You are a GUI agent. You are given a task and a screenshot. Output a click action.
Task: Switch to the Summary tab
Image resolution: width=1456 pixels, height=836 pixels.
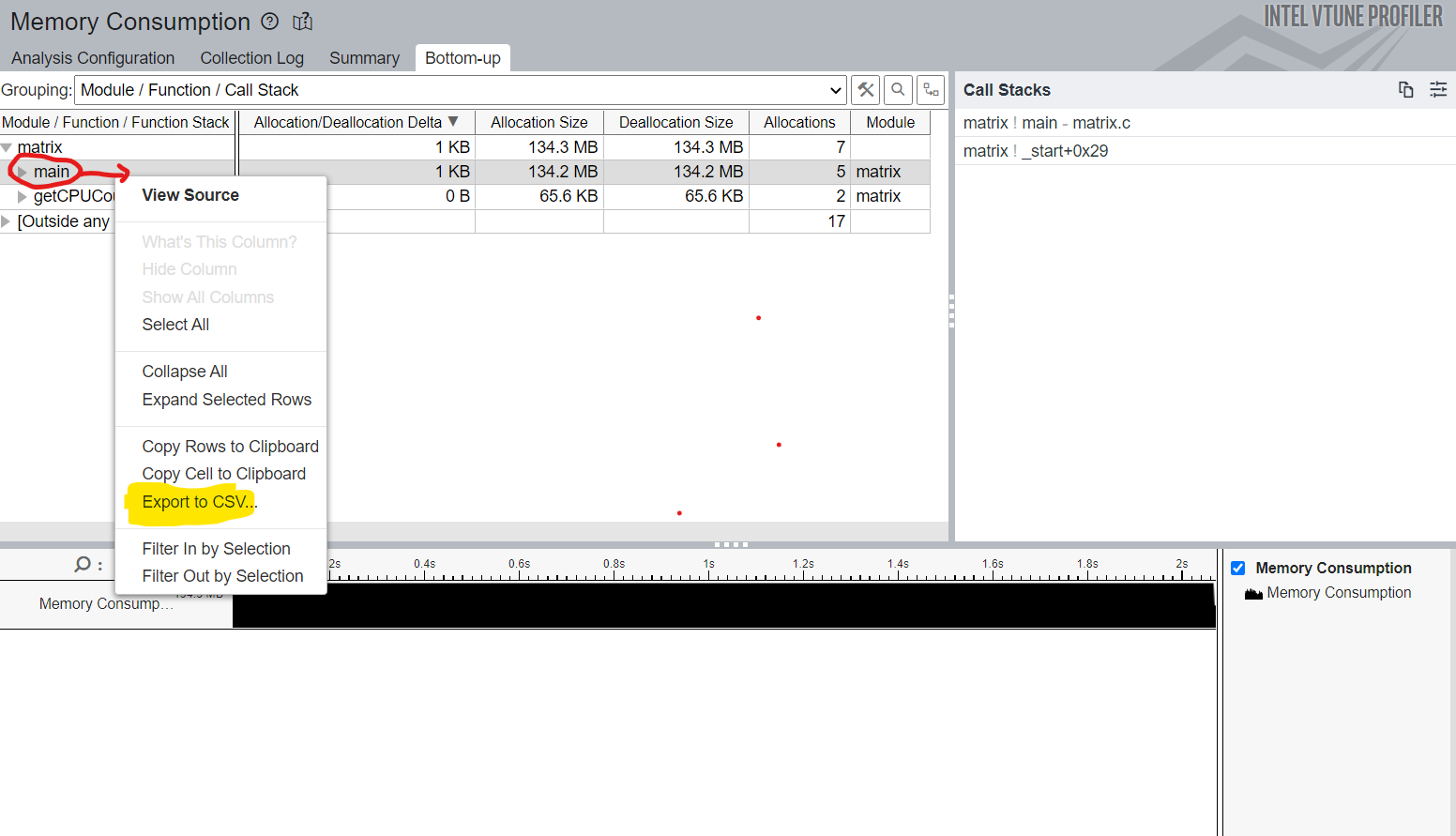tap(364, 57)
